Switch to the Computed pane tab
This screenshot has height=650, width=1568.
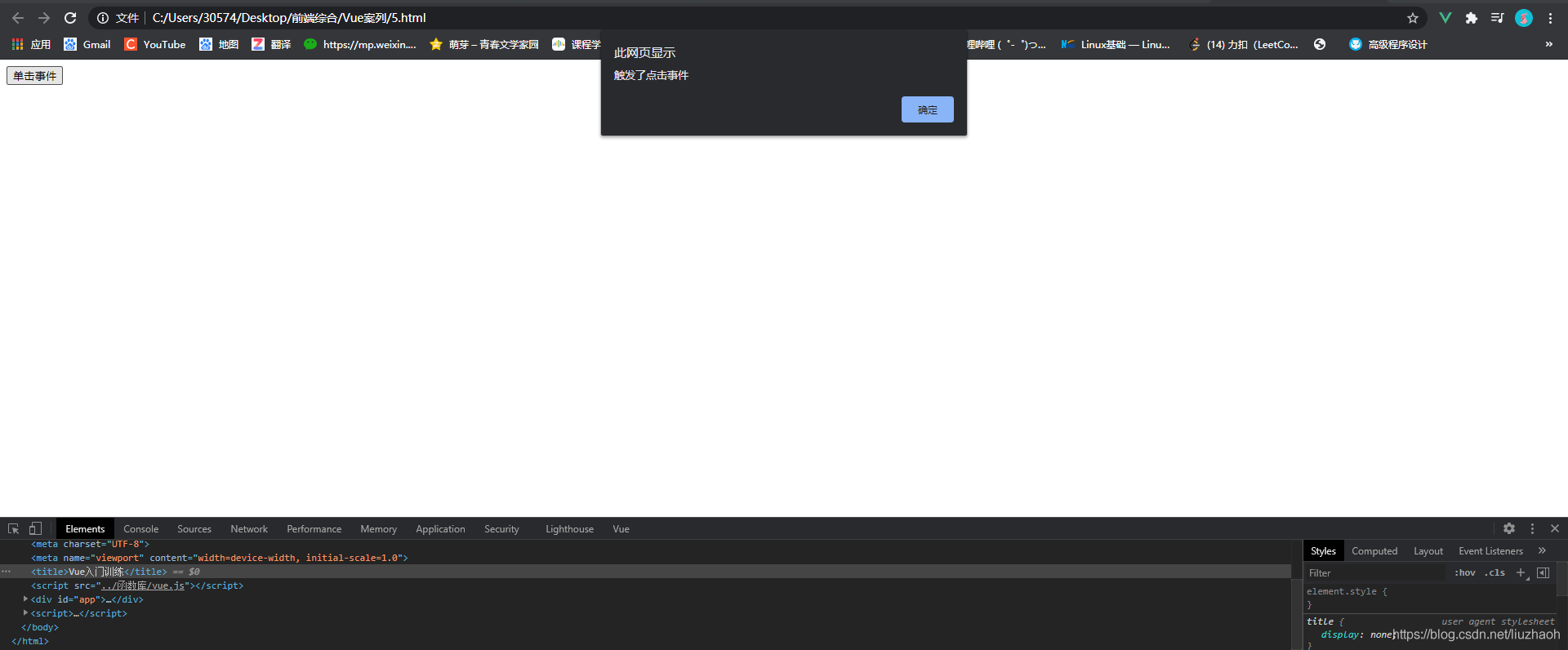[x=1374, y=550]
